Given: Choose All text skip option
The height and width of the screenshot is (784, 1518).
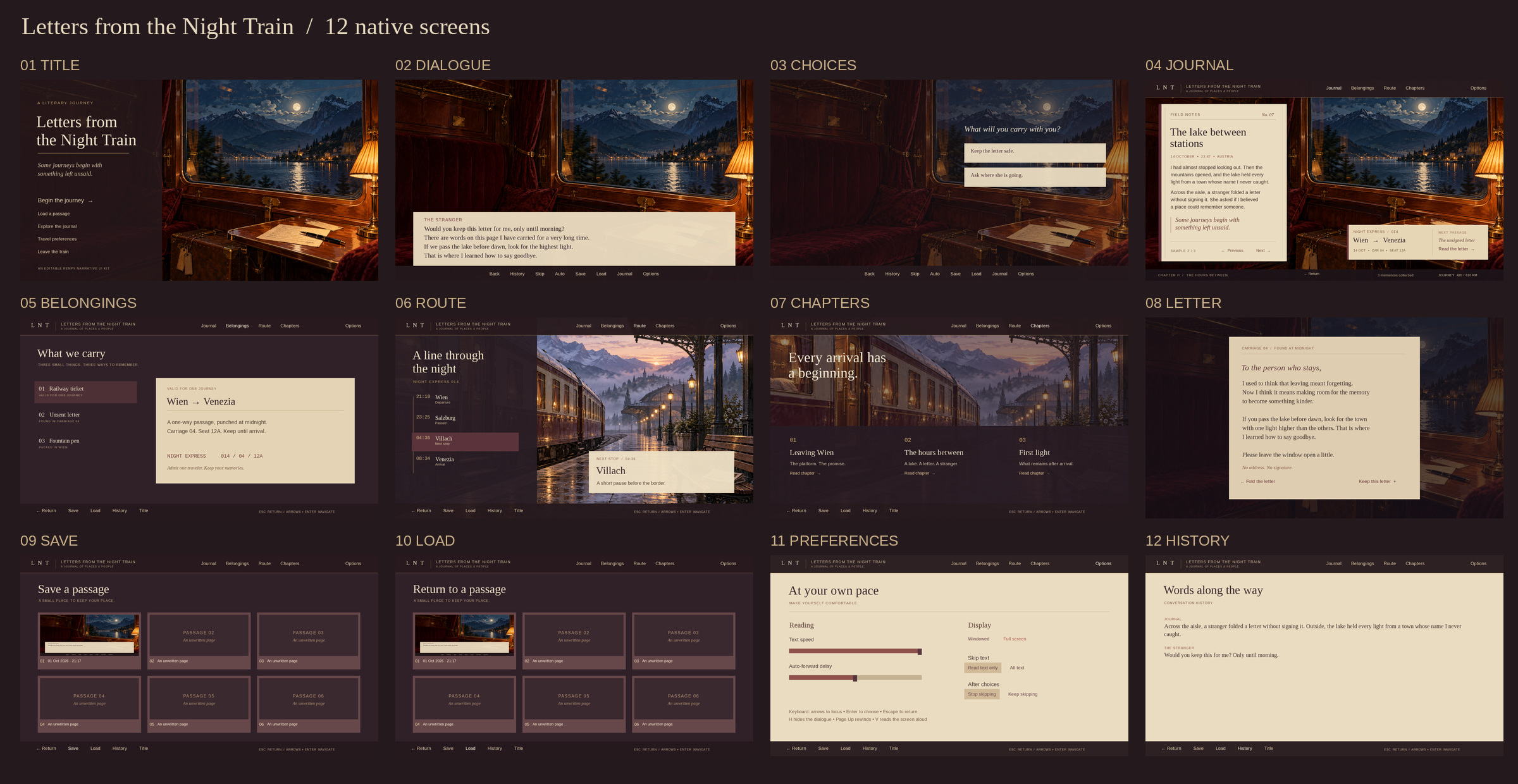Looking at the screenshot, I should tap(1016, 668).
